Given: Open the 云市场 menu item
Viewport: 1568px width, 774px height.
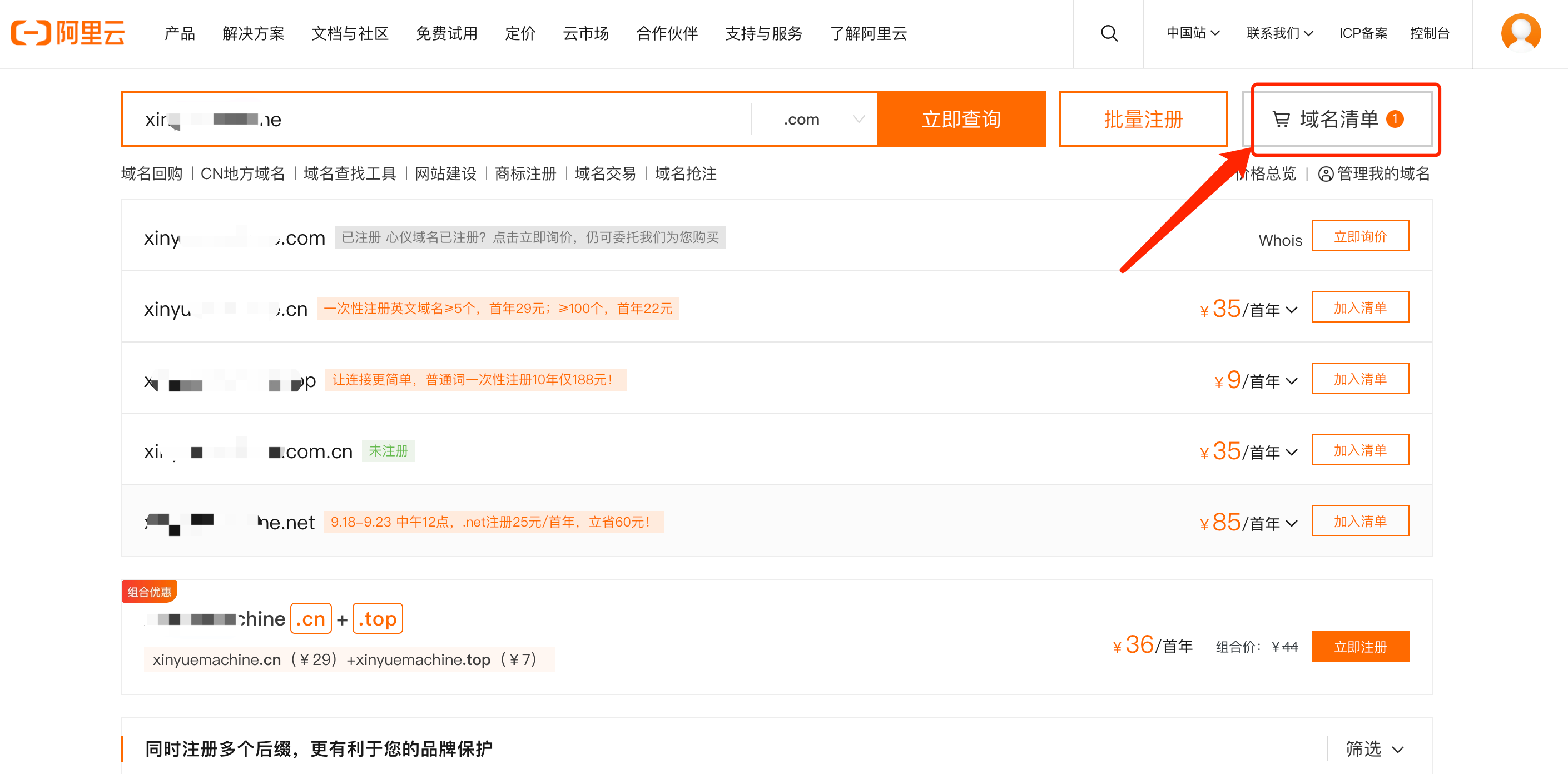Looking at the screenshot, I should pos(585,33).
